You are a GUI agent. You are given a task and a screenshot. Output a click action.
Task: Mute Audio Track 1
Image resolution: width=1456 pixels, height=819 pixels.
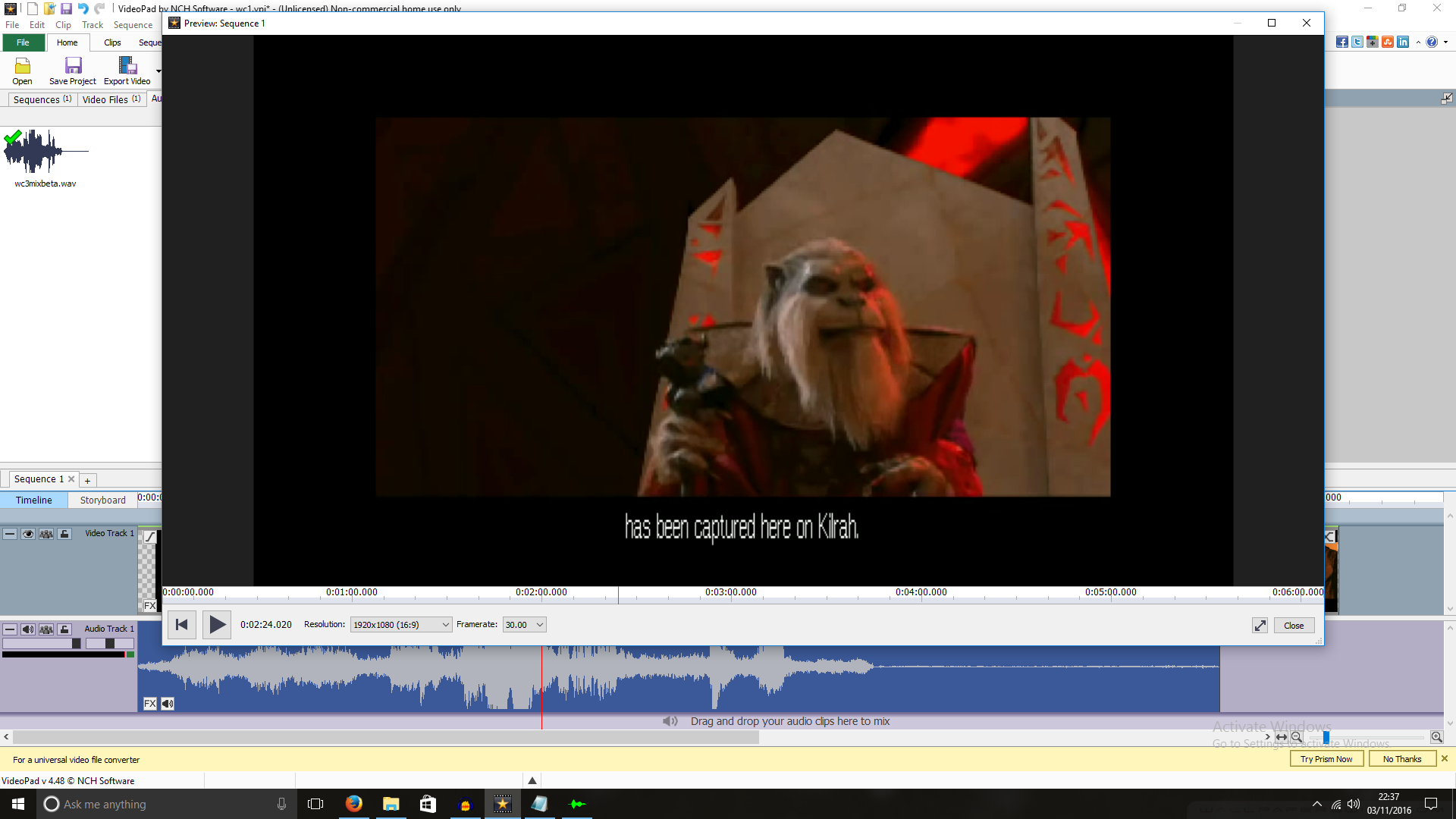(x=28, y=629)
